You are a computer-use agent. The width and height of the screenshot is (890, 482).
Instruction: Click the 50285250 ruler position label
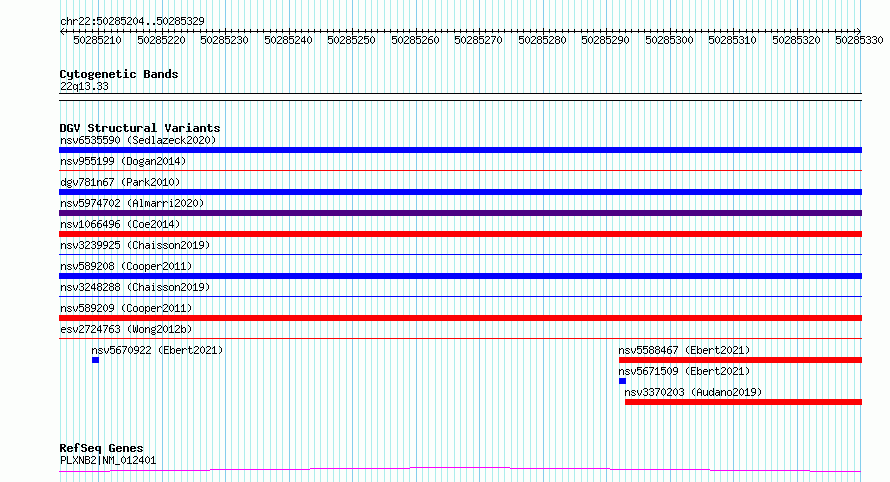coord(352,40)
